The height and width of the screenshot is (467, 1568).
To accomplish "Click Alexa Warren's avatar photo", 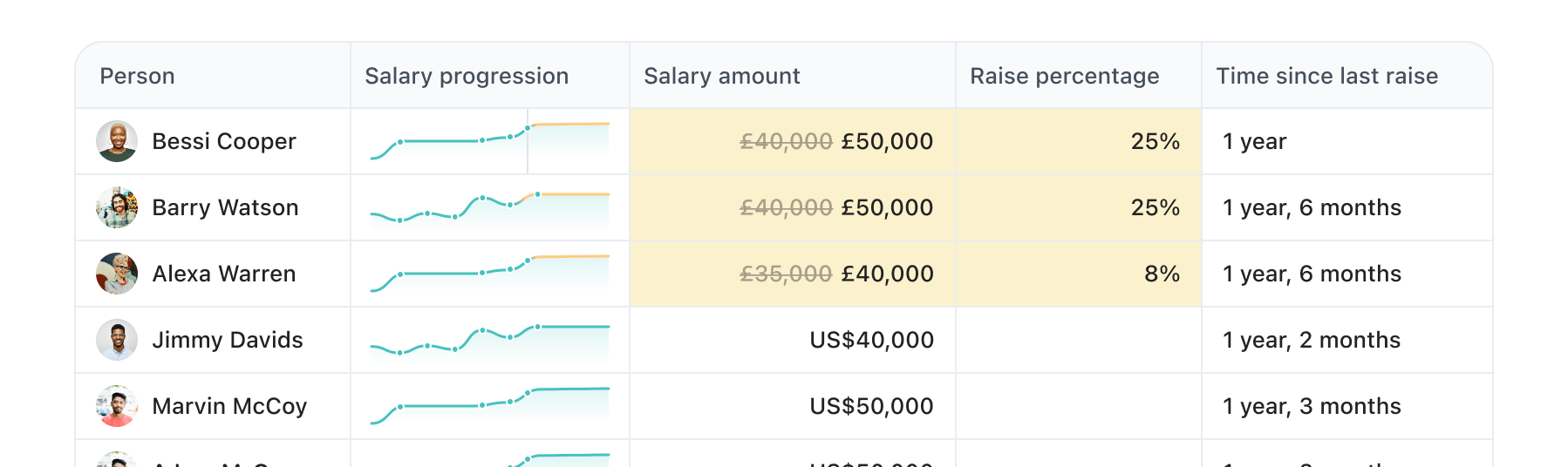I will (117, 274).
